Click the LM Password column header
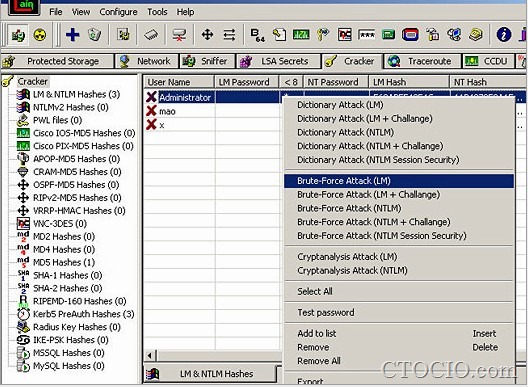 [247, 82]
